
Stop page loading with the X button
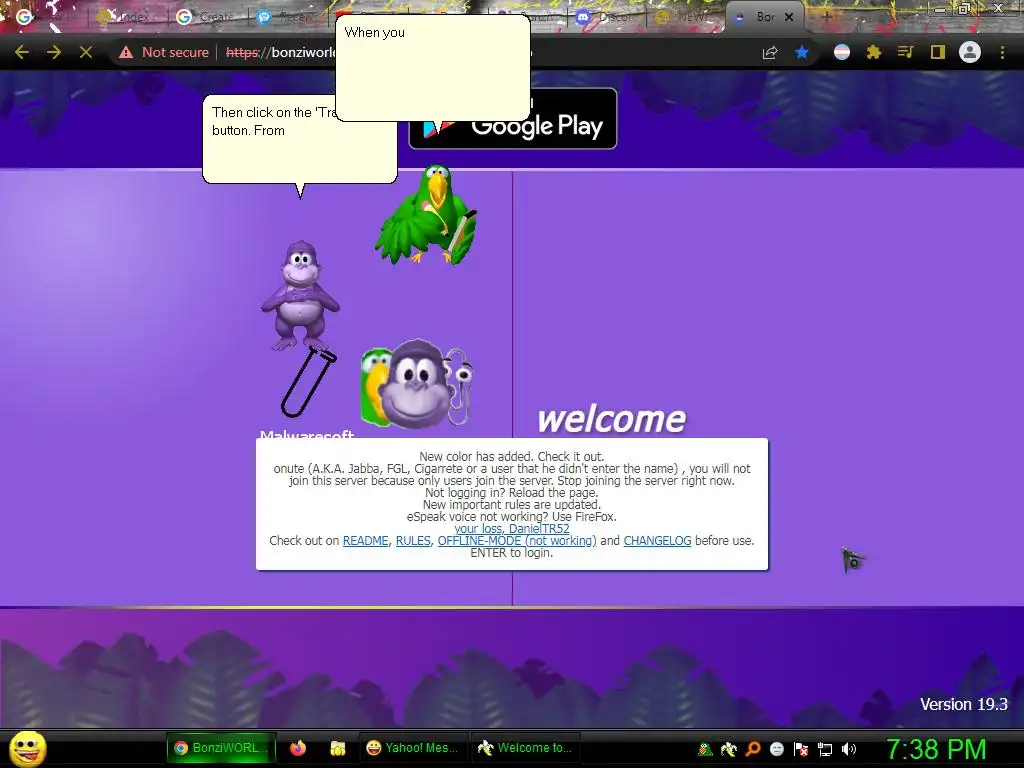point(86,52)
